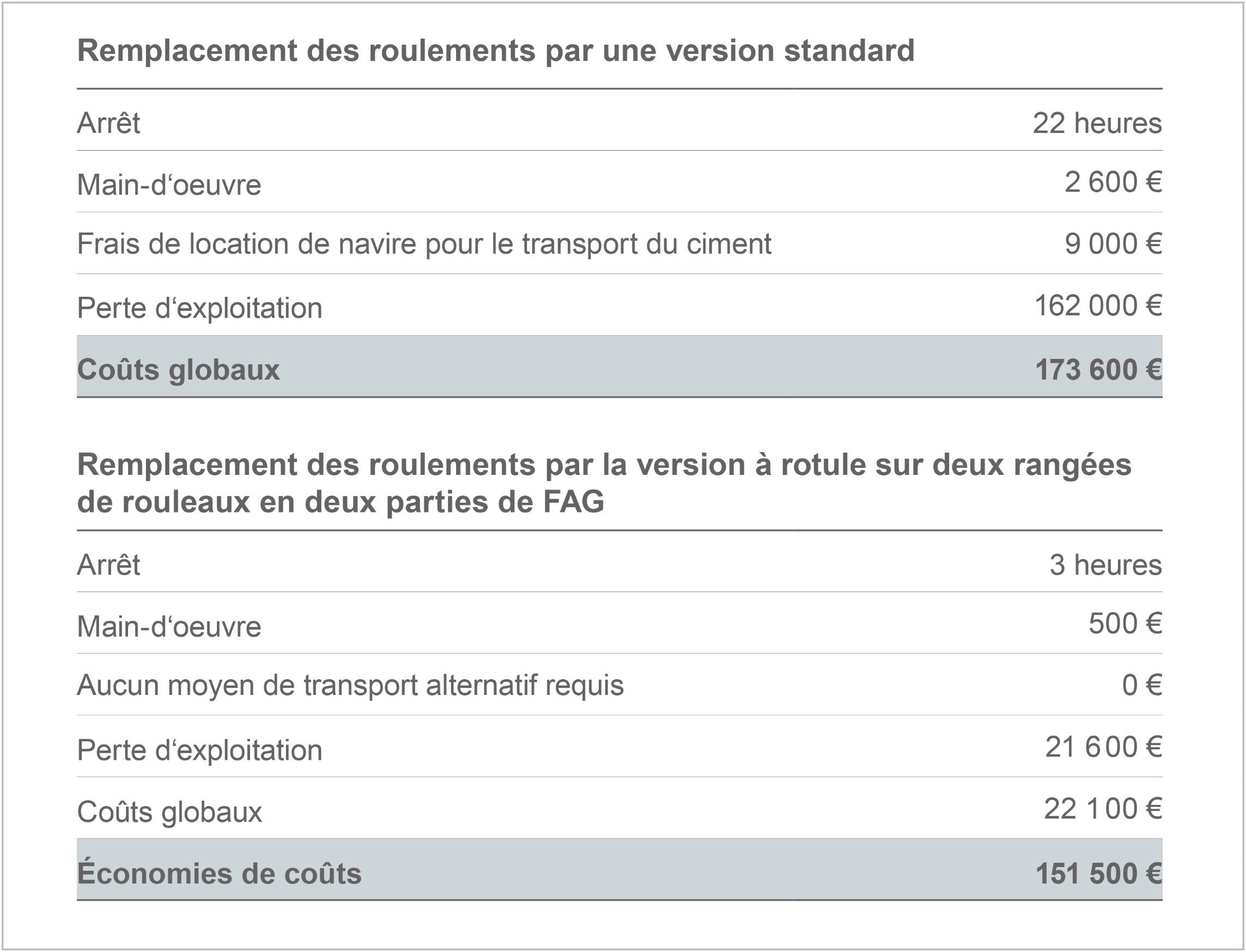Select the 2 600 € labor cost
Screen dimensions: 1246x952
(1113, 182)
